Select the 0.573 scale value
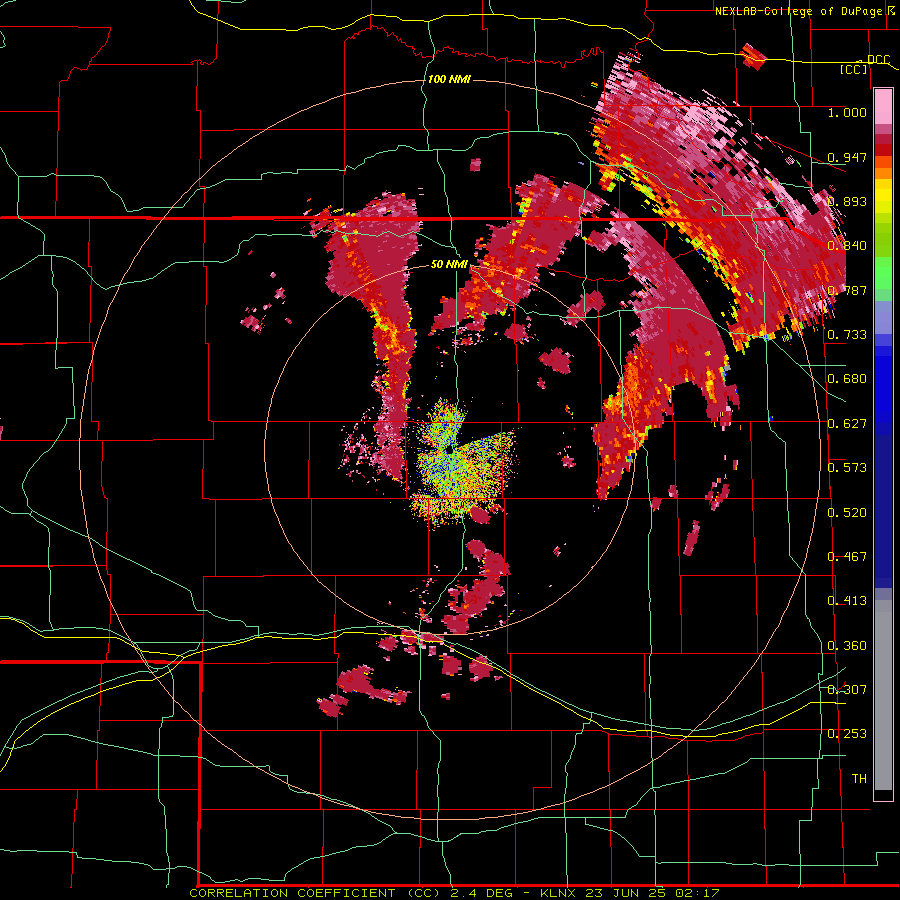This screenshot has height=900, width=900. pyautogui.click(x=847, y=468)
